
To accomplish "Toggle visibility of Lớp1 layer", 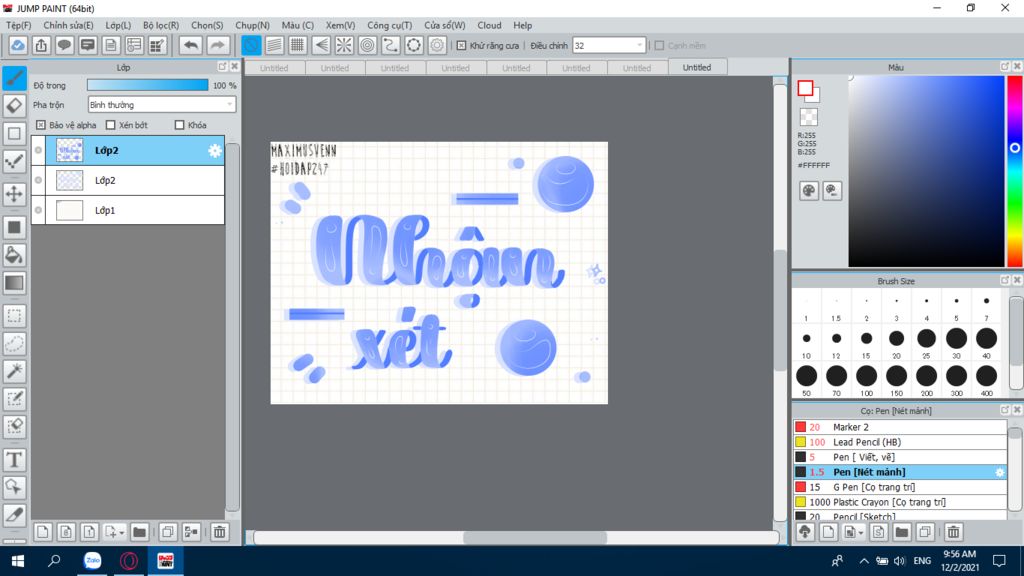I will coord(39,210).
